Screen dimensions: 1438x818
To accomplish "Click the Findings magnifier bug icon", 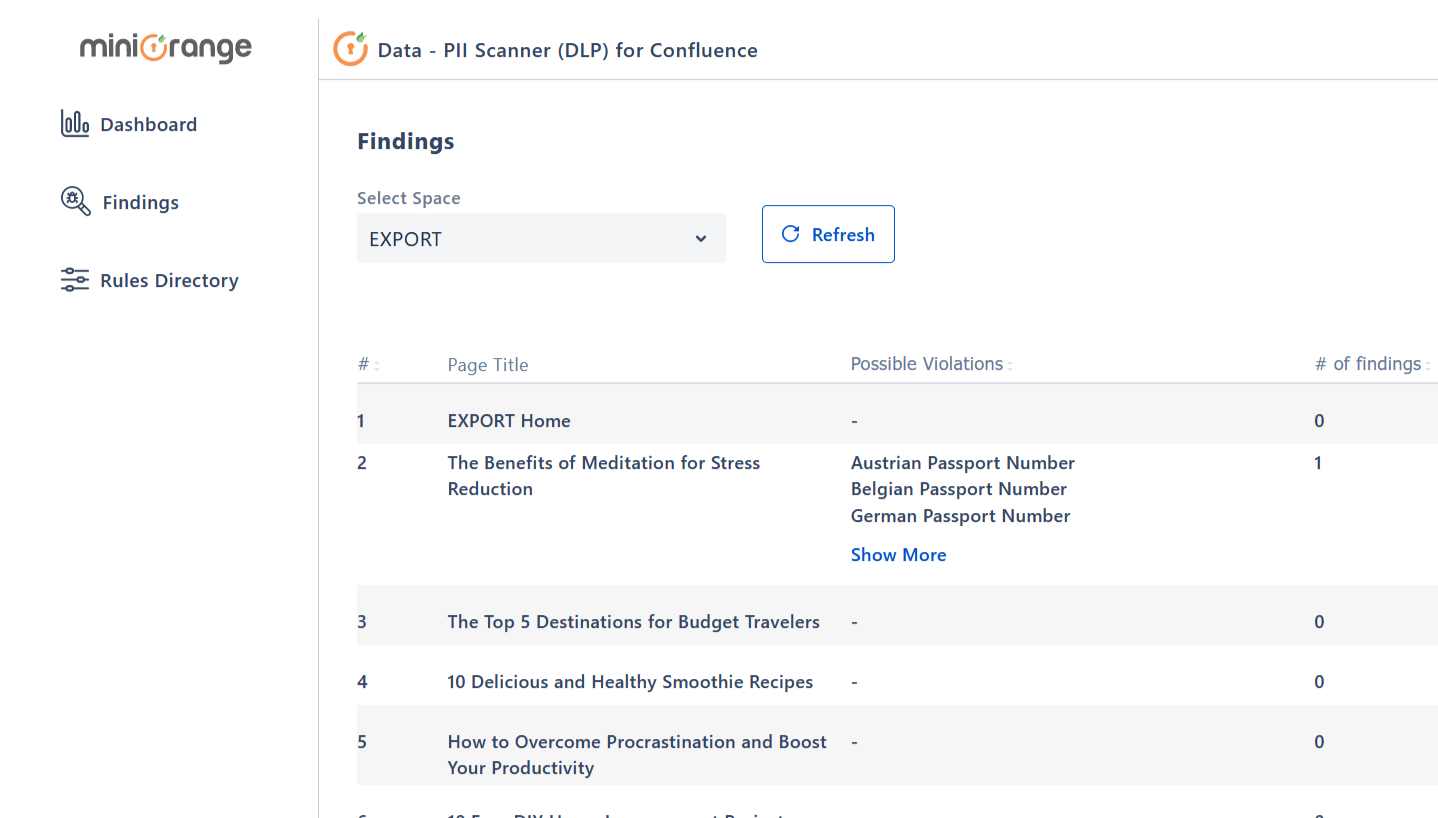I will (x=76, y=201).
